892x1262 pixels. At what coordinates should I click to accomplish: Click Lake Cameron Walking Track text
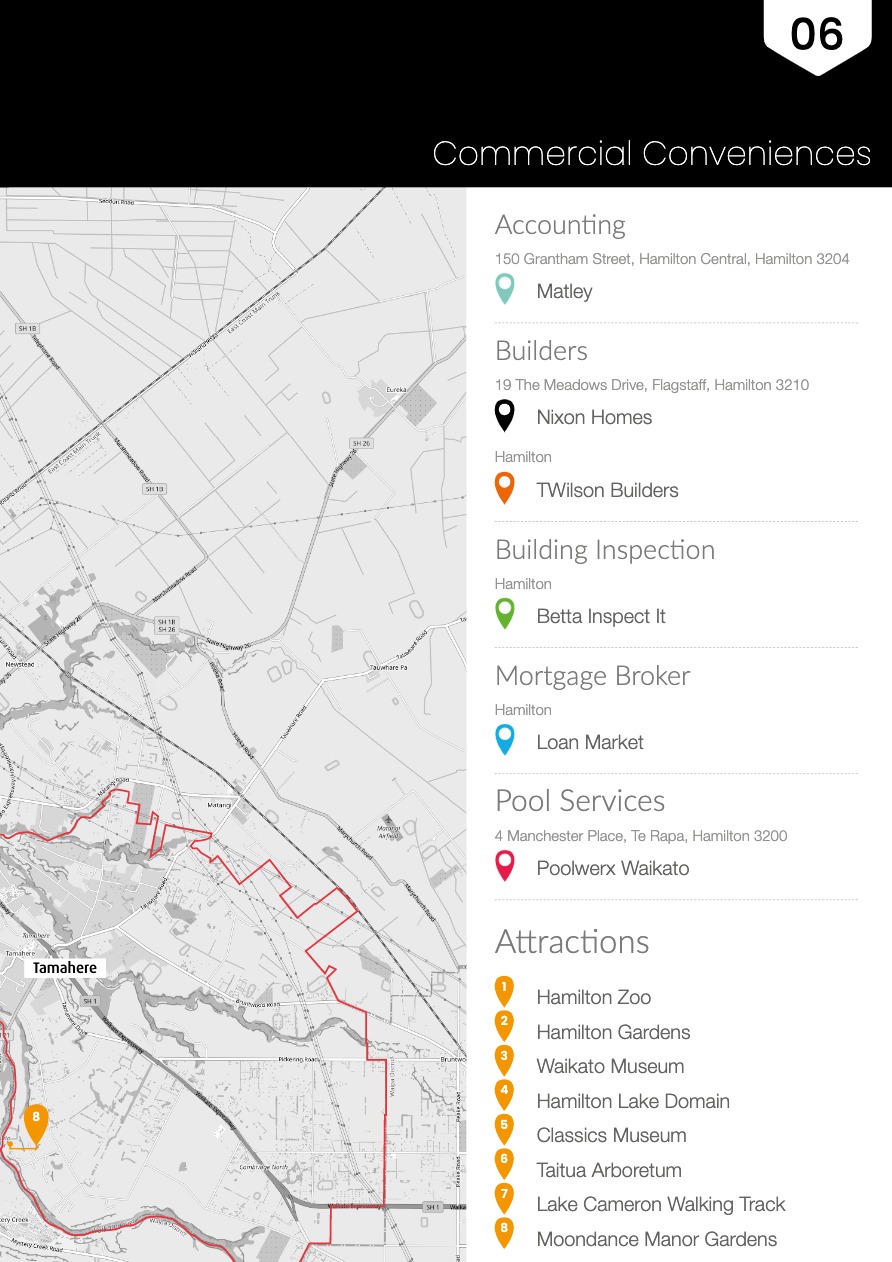click(660, 1204)
